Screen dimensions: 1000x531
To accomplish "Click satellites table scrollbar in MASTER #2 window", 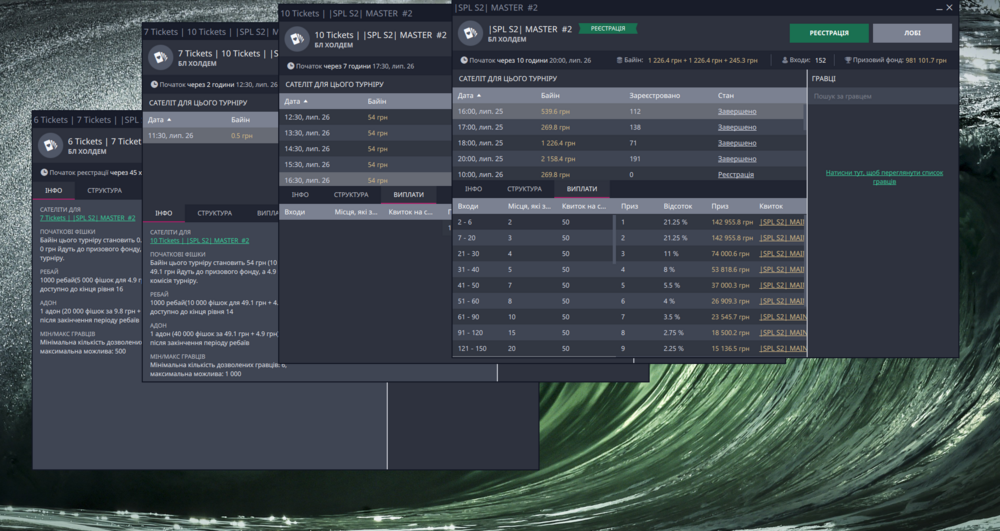I will (x=804, y=117).
